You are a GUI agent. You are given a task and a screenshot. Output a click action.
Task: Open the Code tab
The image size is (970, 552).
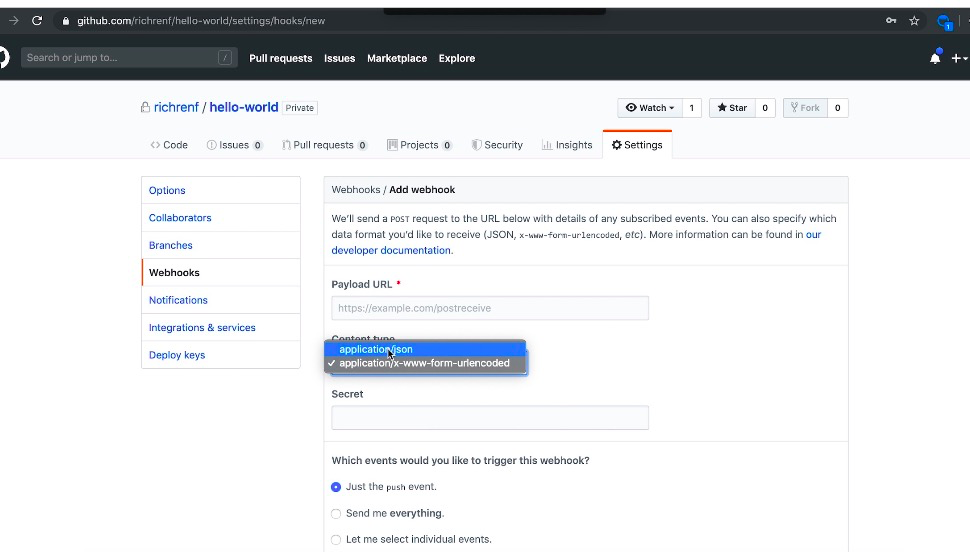point(169,145)
